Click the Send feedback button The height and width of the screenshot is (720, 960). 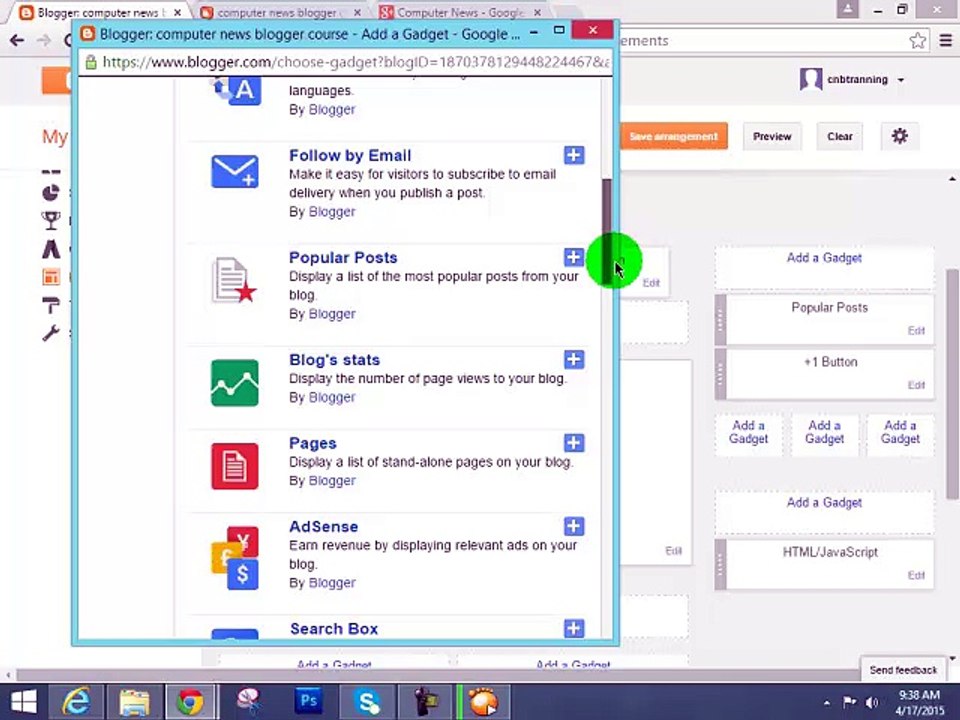(902, 670)
